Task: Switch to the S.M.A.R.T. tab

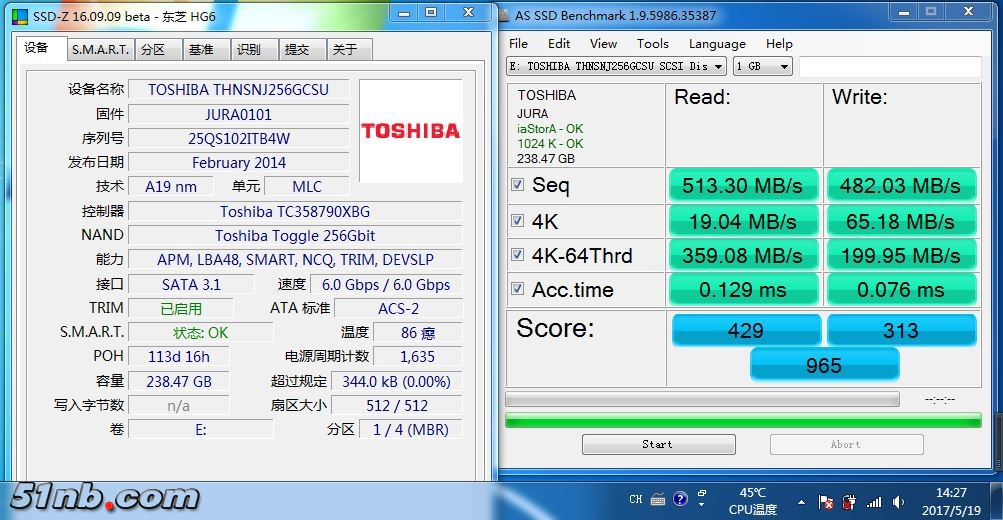Action: [99, 49]
